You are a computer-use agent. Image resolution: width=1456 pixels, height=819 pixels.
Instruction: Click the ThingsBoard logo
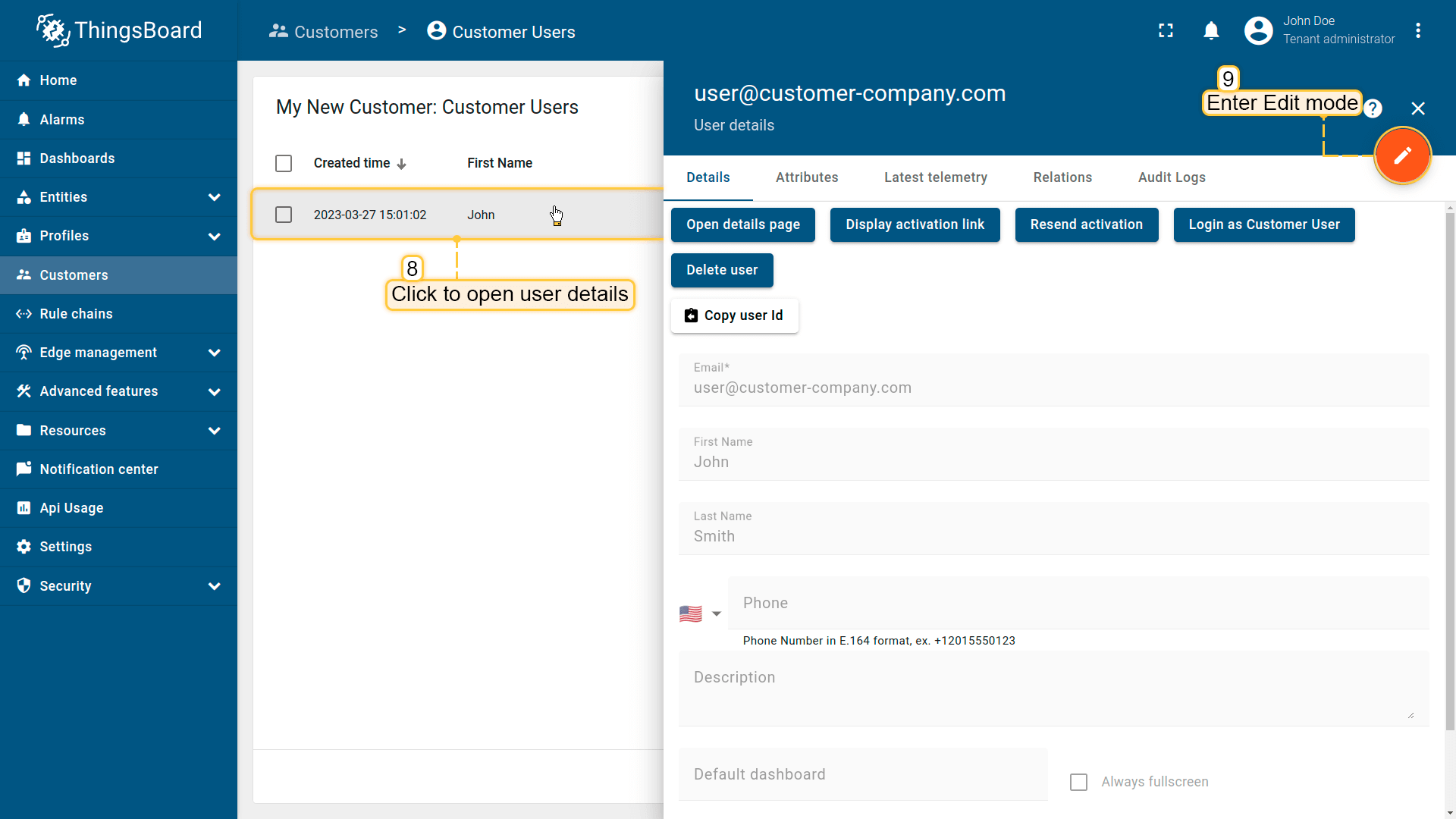click(x=118, y=30)
